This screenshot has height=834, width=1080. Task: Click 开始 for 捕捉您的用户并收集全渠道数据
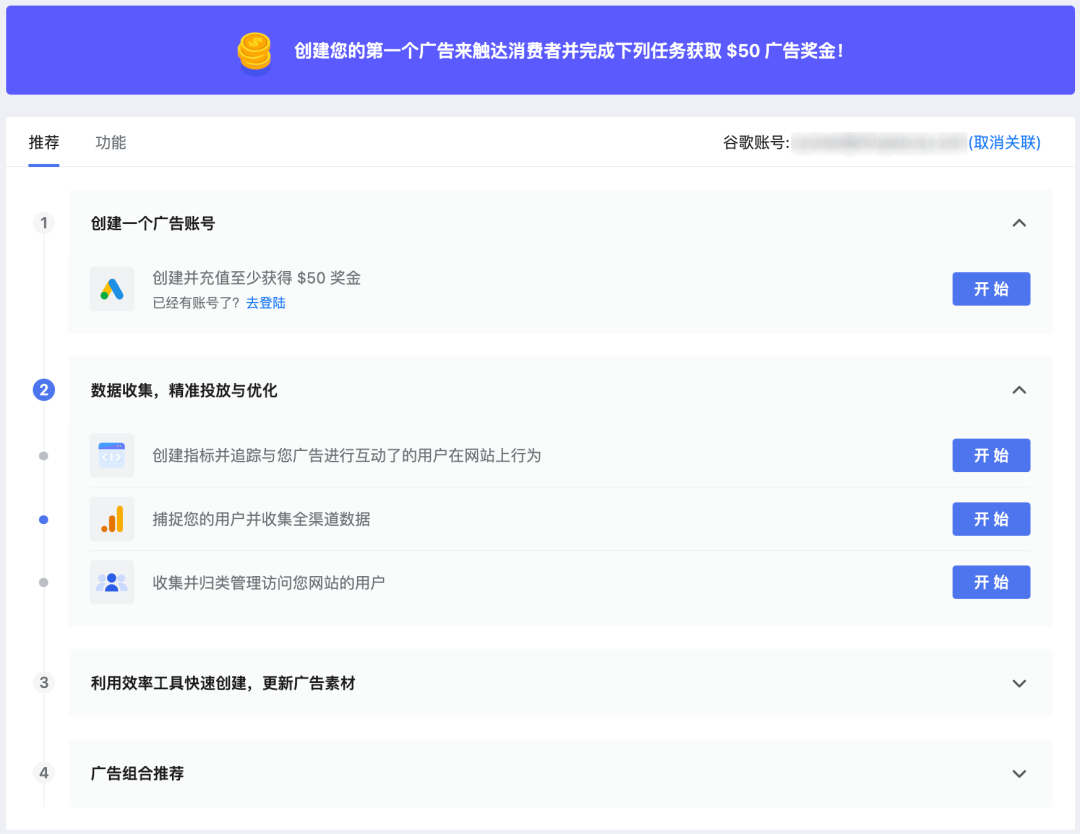click(991, 519)
